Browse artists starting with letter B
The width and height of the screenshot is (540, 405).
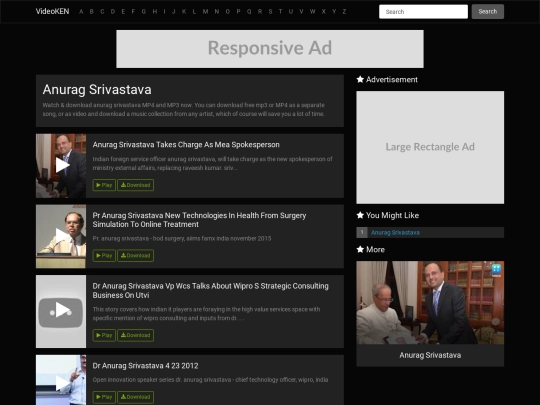(x=92, y=12)
